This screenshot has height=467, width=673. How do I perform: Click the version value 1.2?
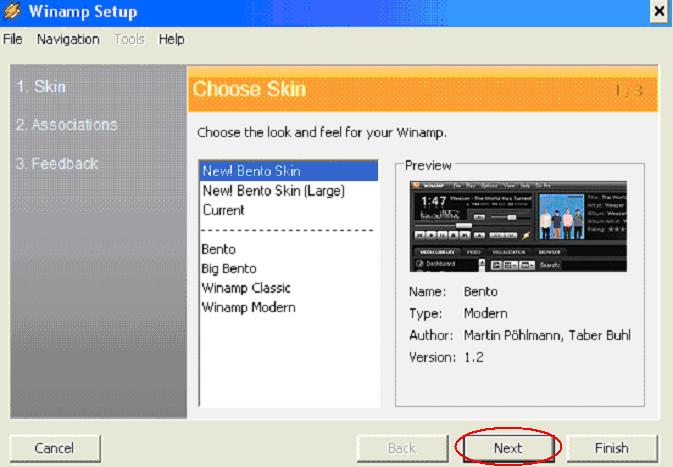(x=473, y=358)
